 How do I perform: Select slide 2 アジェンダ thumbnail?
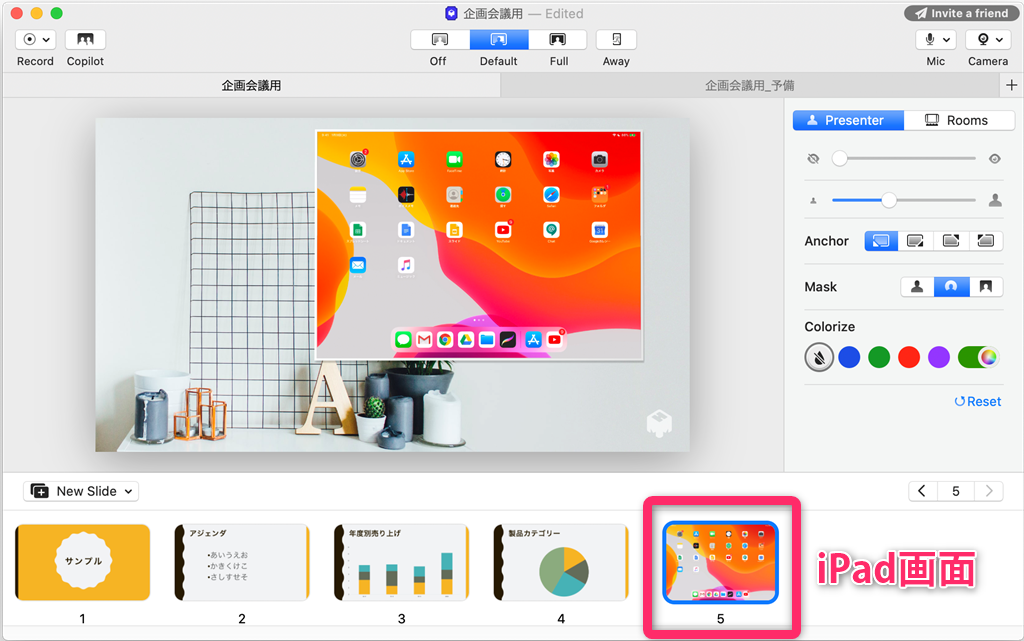tap(242, 562)
